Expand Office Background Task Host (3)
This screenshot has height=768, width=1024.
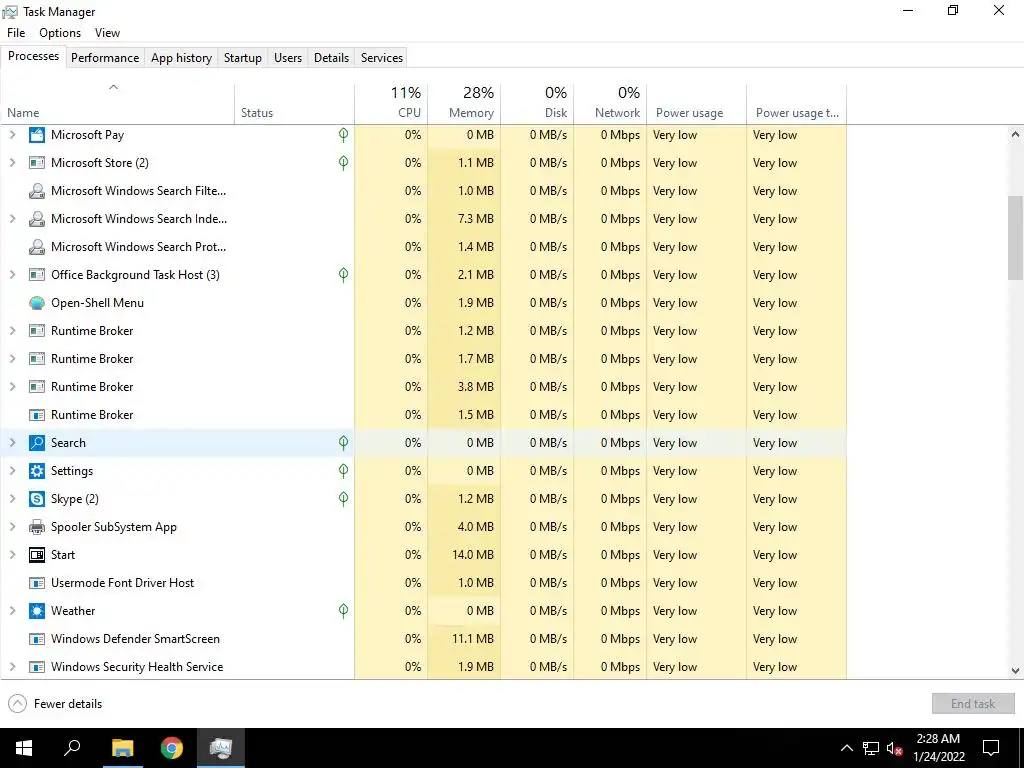pyautogui.click(x=12, y=275)
